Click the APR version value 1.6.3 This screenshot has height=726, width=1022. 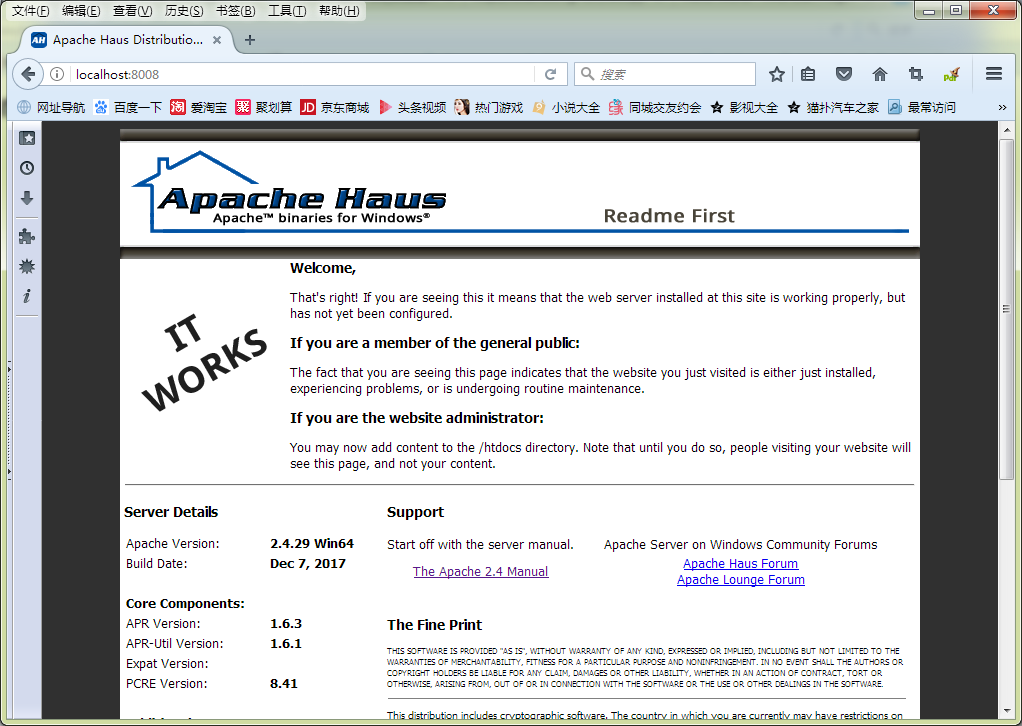(285, 624)
